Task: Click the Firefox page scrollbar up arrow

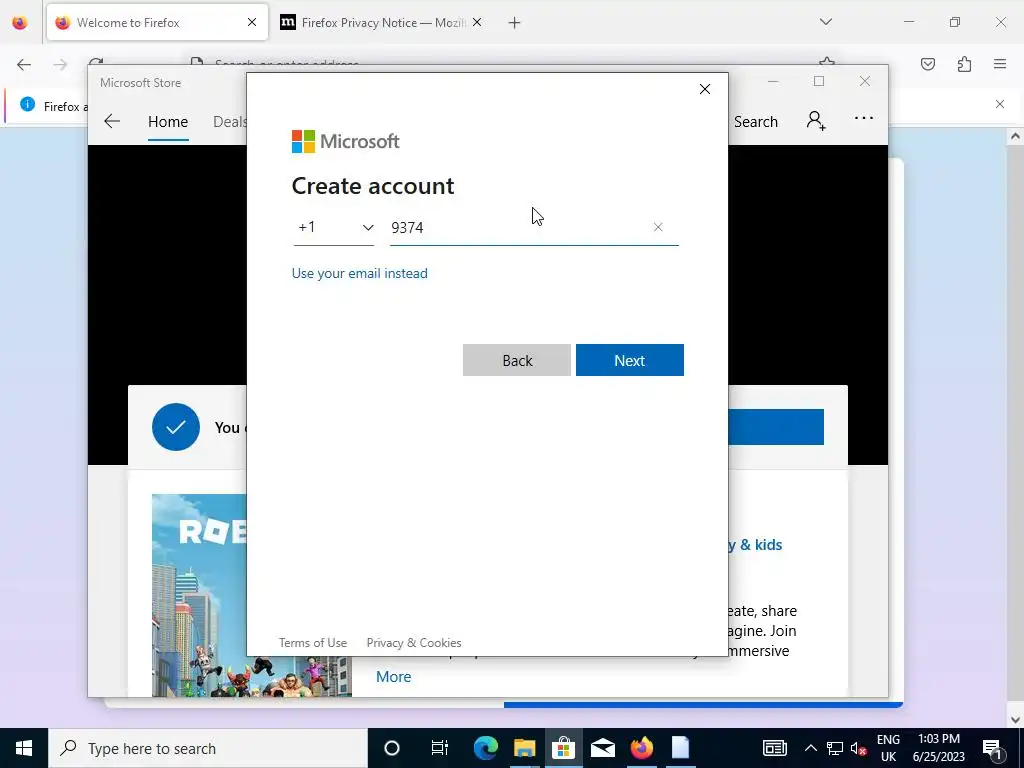Action: [1015, 136]
